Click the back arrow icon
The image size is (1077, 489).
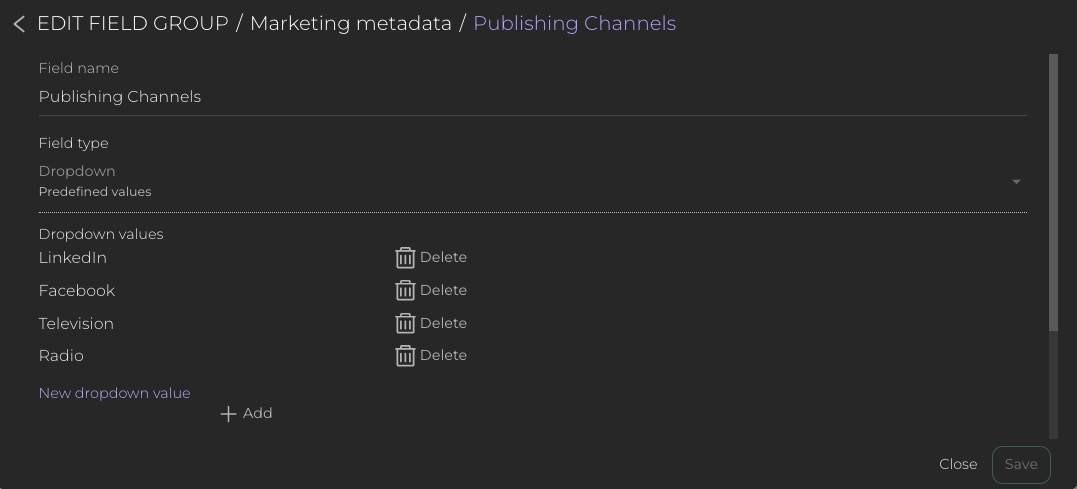[x=19, y=24]
